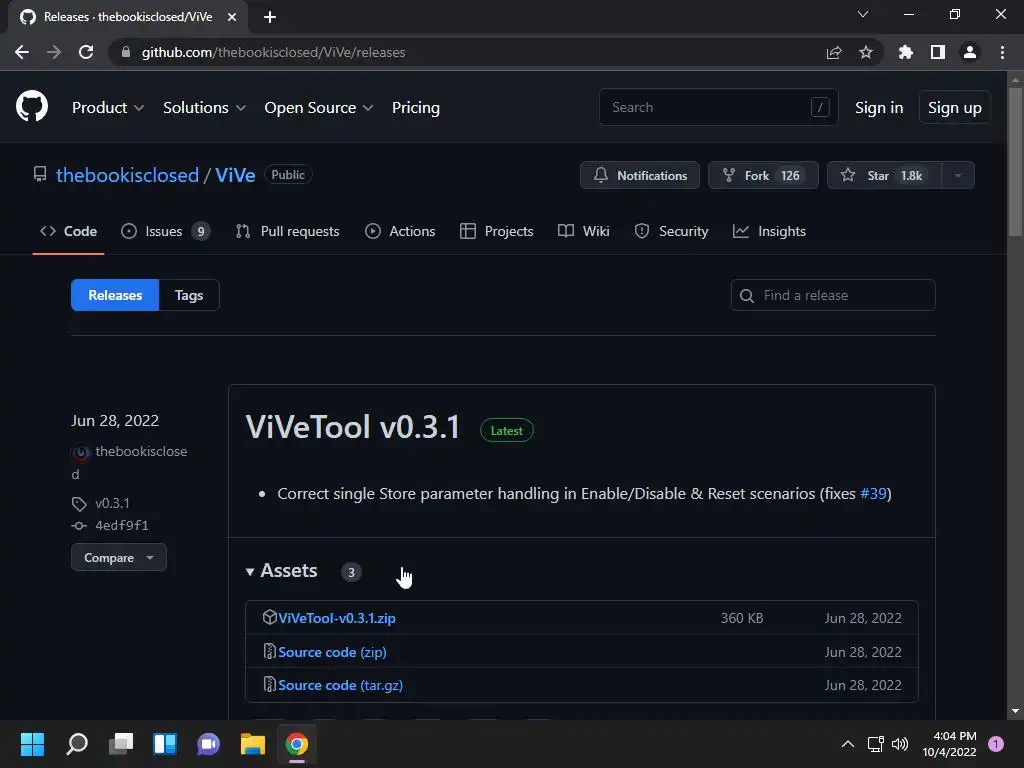This screenshot has width=1024, height=768.
Task: Open the ViVe repository link
Action: click(235, 175)
